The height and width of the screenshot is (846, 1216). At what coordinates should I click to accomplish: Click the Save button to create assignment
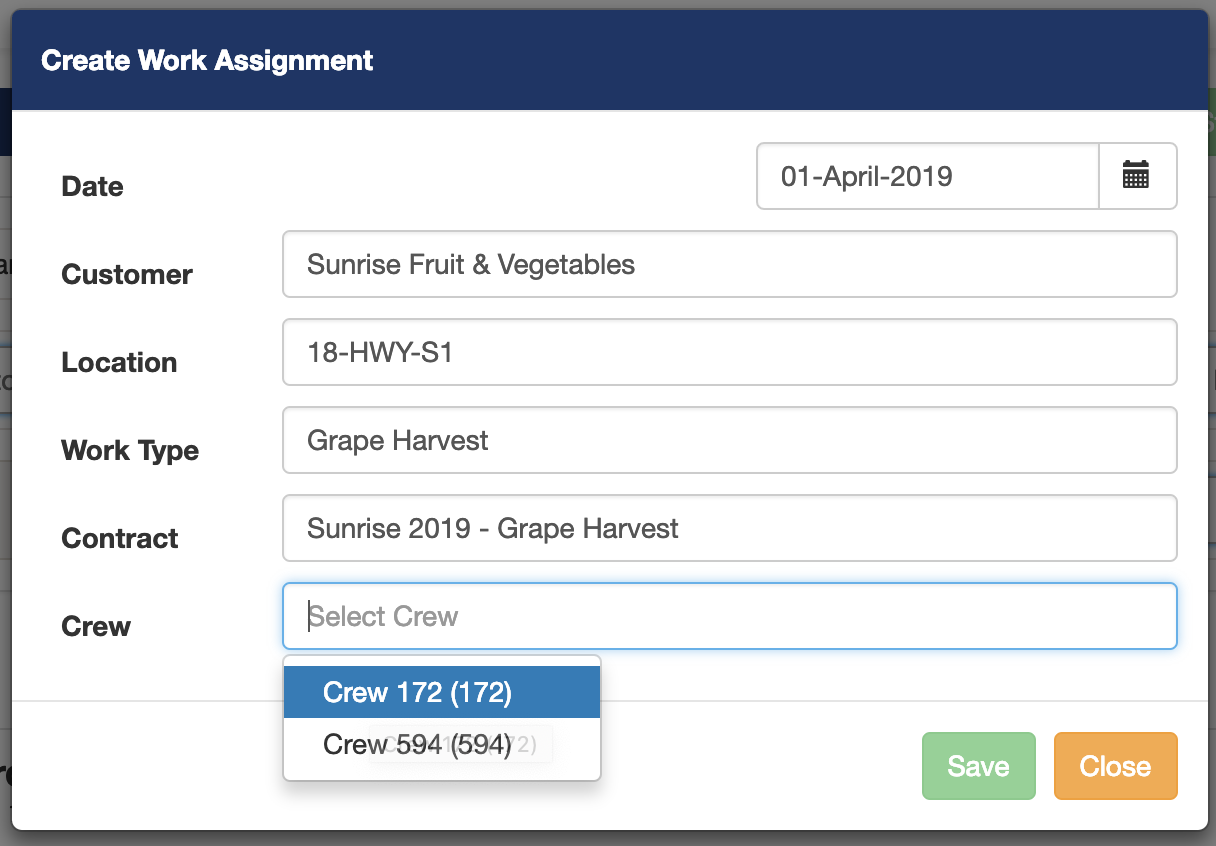click(978, 766)
